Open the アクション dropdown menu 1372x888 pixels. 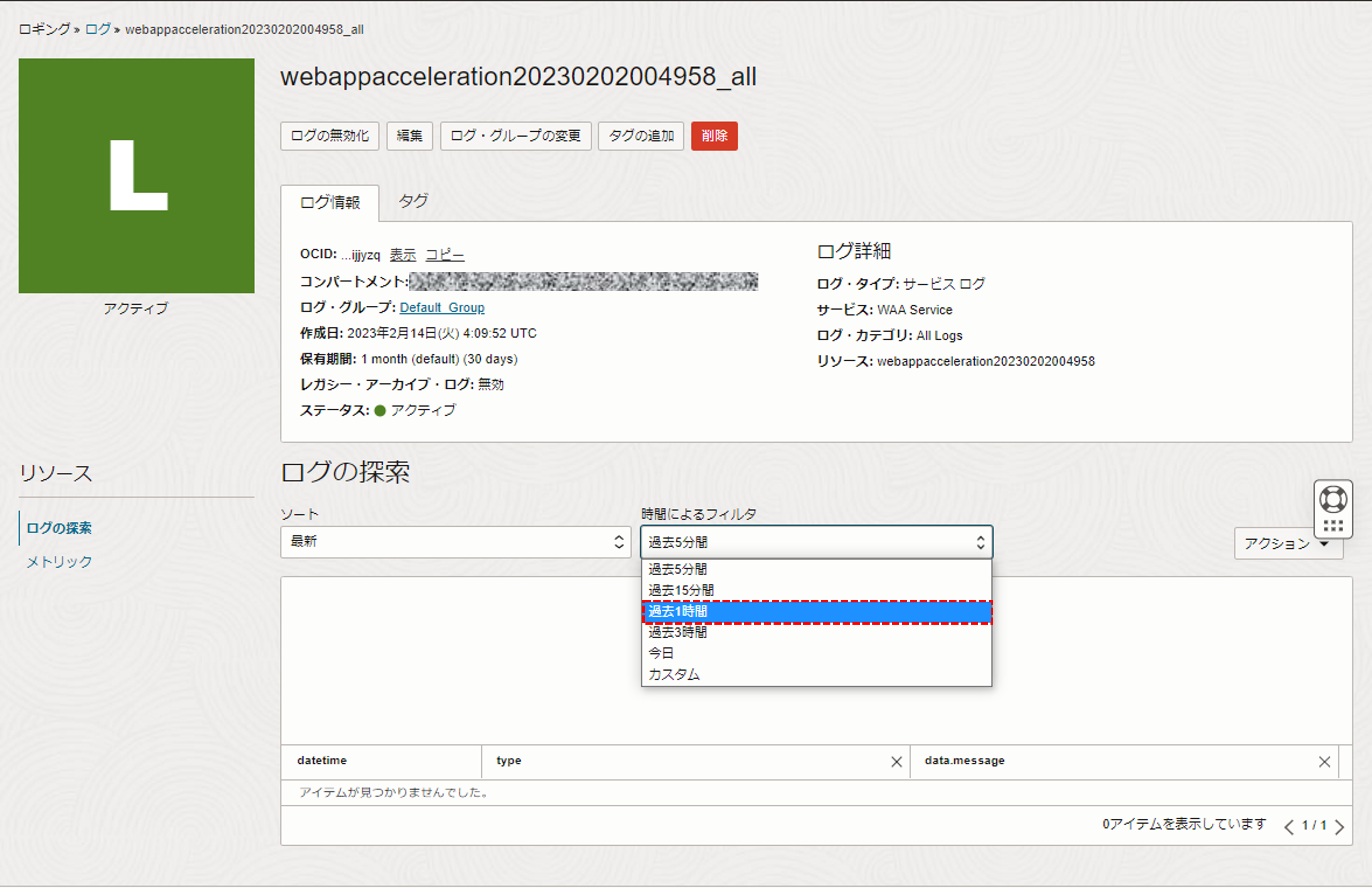1288,544
